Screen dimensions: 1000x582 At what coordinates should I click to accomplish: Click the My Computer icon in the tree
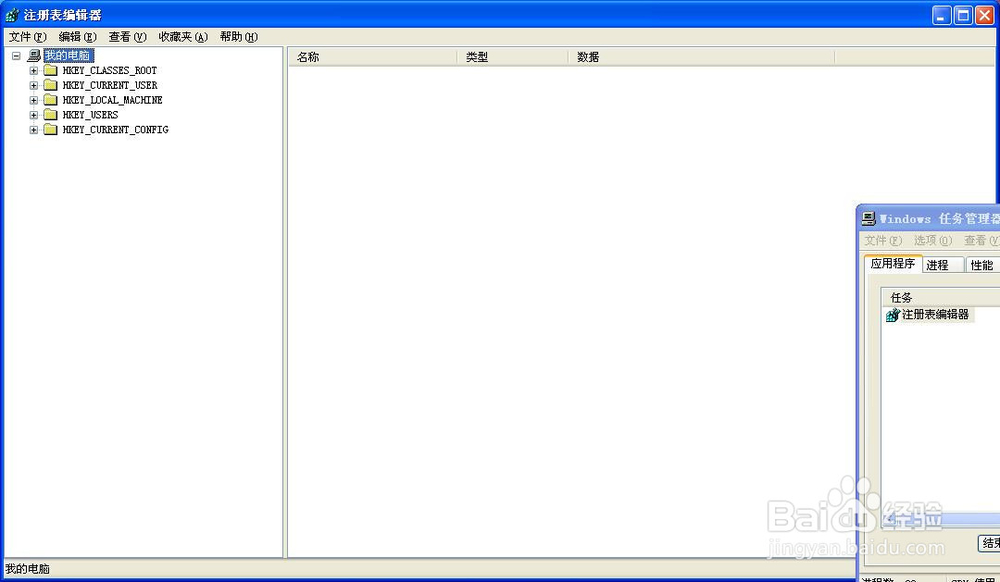(34, 55)
